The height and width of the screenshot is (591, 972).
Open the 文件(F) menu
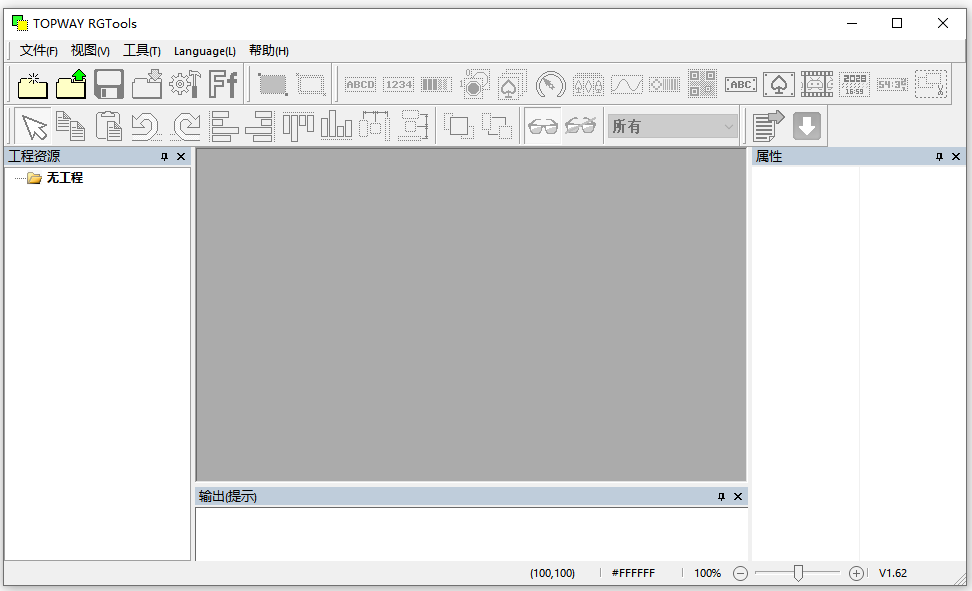pos(38,51)
